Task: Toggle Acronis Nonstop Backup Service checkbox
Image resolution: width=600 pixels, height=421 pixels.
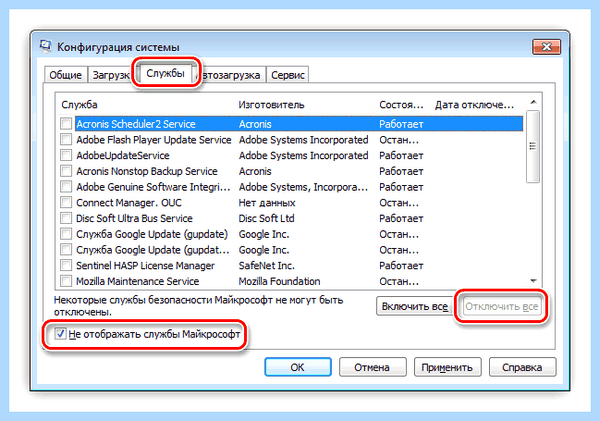Action: click(x=66, y=171)
